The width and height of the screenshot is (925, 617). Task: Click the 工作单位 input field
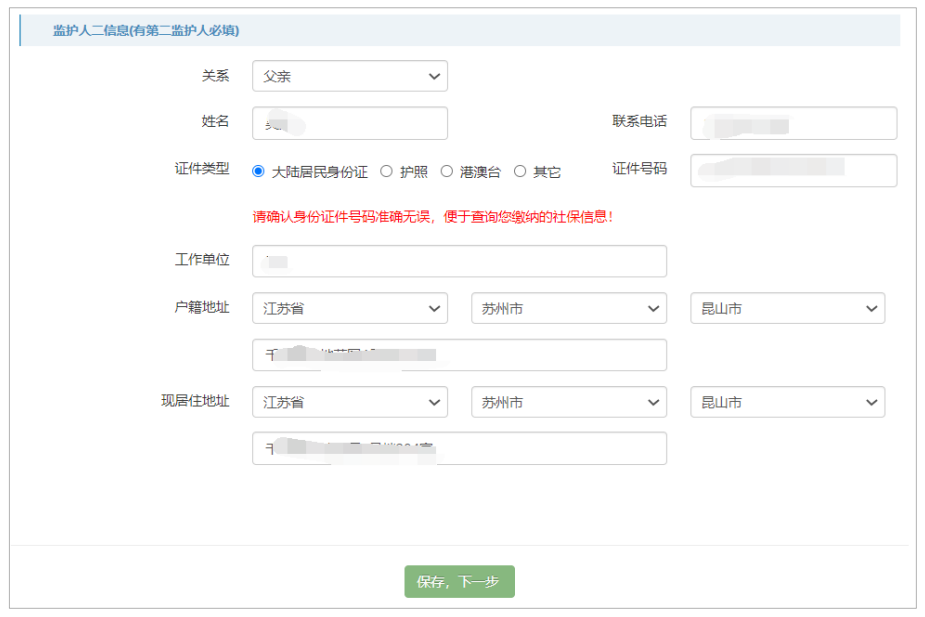coord(459,261)
